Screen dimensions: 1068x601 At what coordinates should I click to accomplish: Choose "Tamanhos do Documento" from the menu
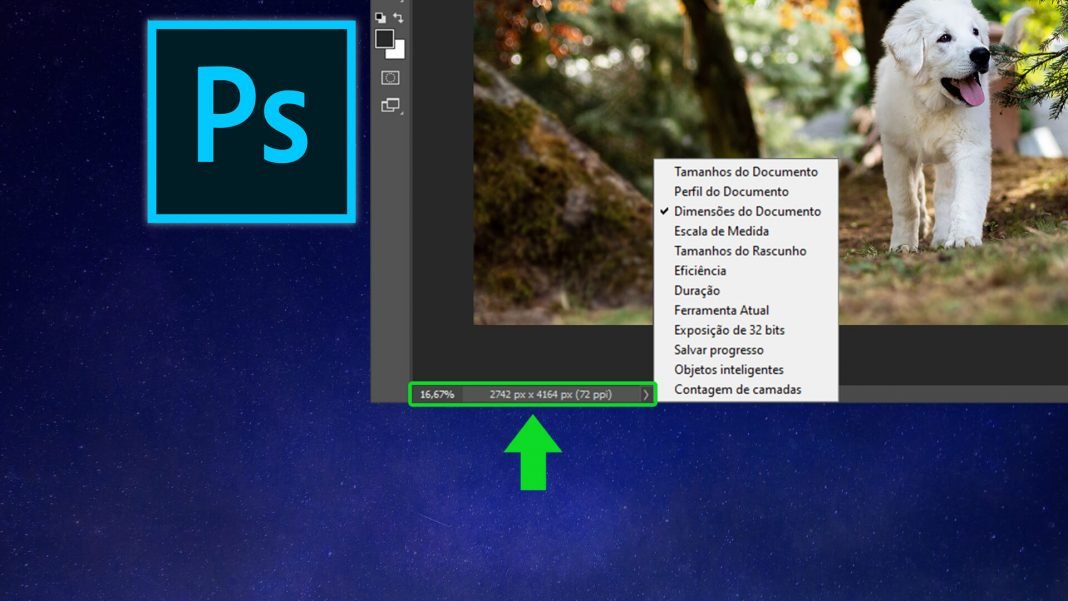[744, 172]
